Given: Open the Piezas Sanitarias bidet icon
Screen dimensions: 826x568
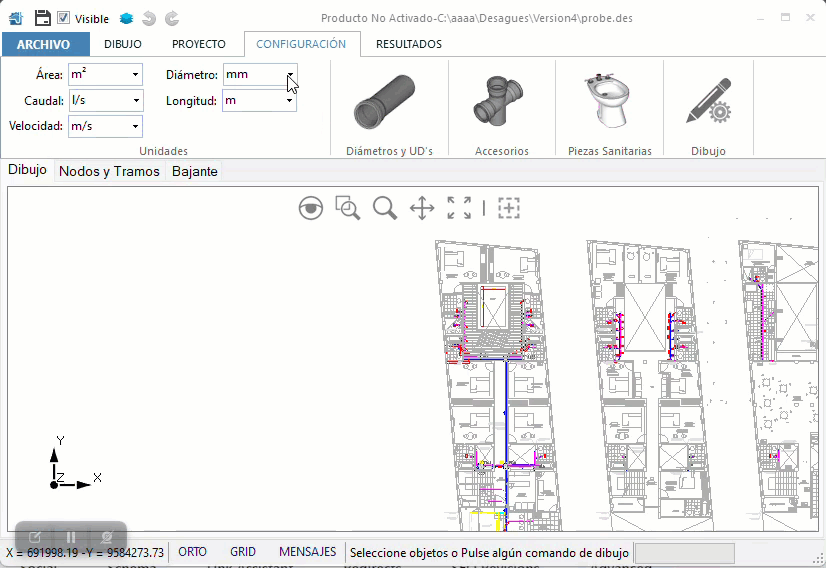Looking at the screenshot, I should (x=609, y=100).
